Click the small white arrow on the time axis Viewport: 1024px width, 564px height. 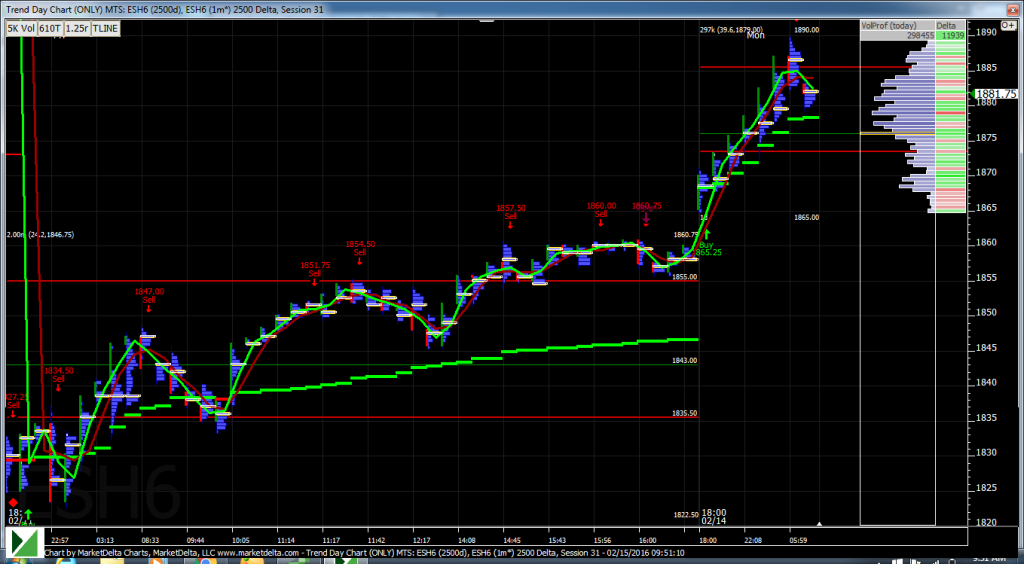(820, 524)
